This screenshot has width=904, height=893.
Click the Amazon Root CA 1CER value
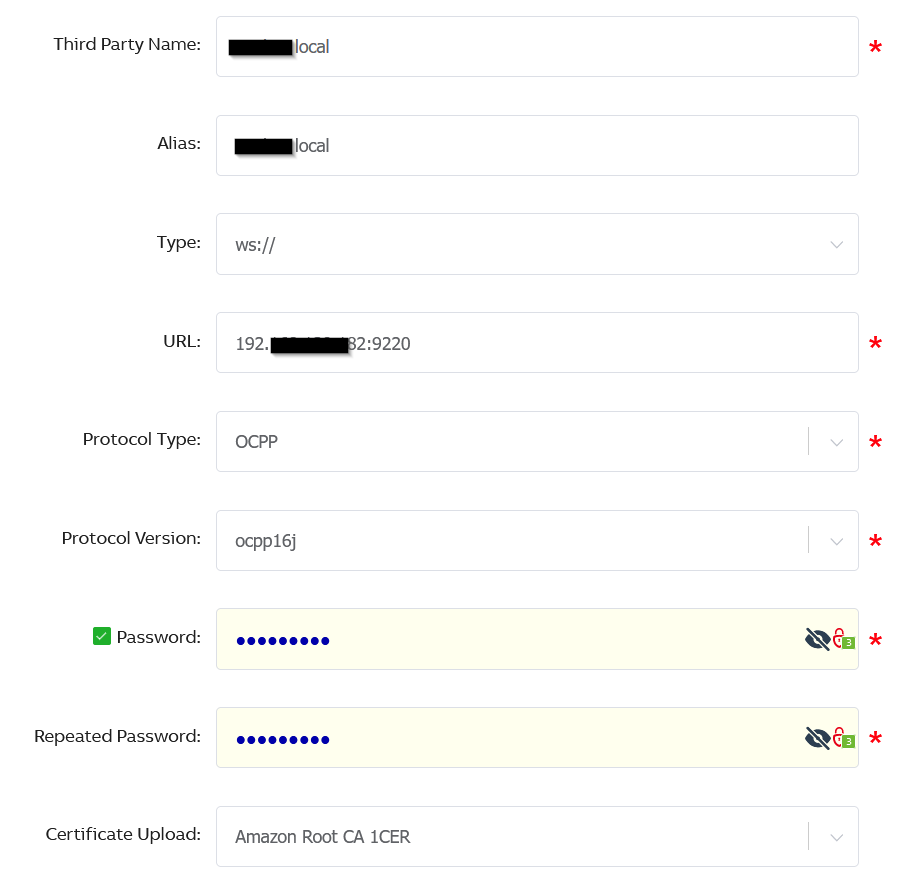[x=323, y=837]
